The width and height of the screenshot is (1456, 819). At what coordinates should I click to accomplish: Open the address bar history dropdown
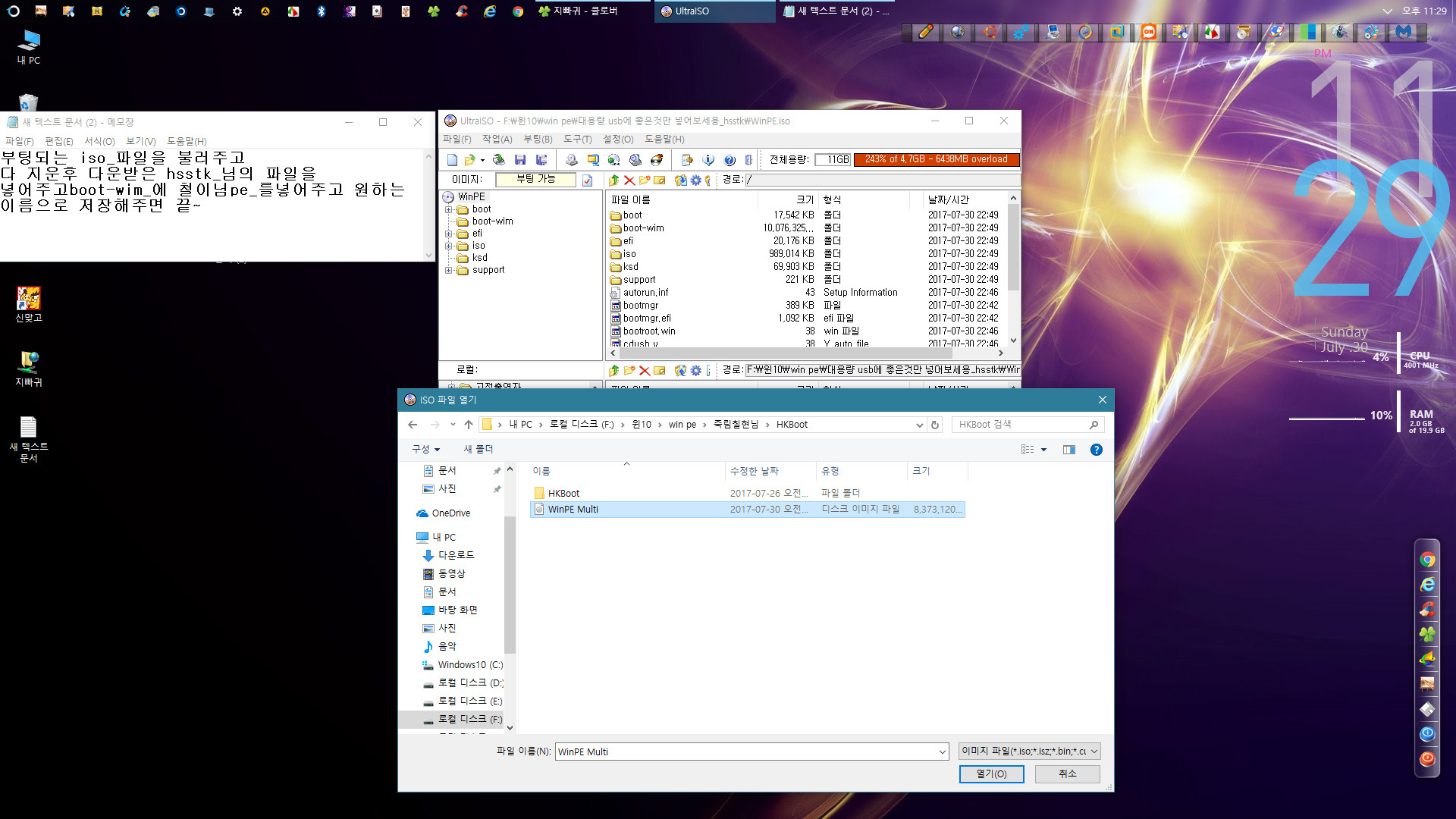(x=919, y=425)
